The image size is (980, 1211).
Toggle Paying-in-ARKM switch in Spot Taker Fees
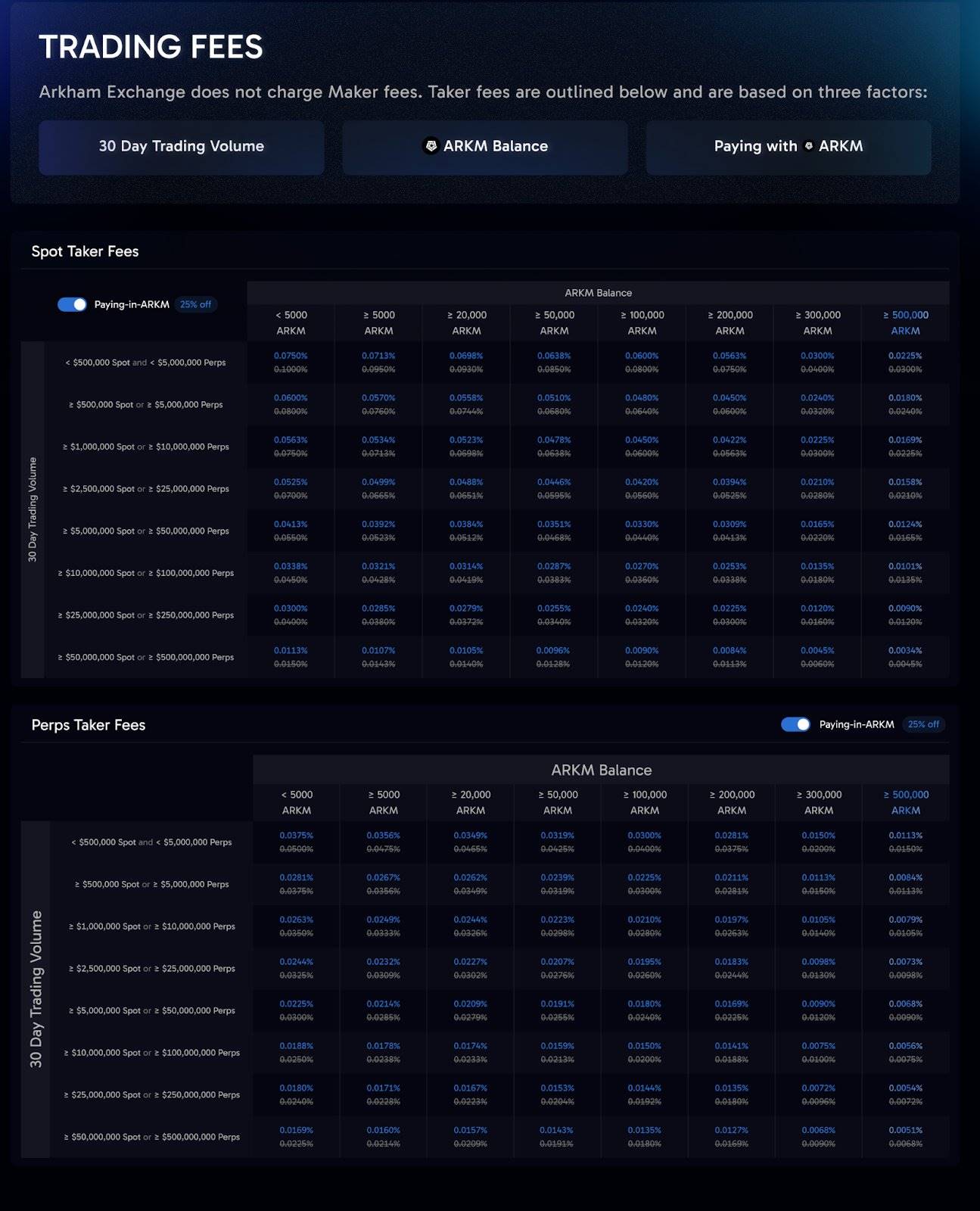tap(72, 304)
